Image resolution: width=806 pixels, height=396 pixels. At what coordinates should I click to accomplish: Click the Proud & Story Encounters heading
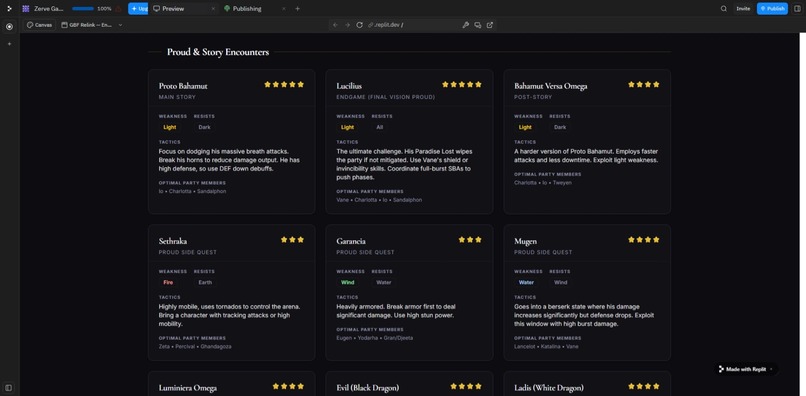[218, 52]
